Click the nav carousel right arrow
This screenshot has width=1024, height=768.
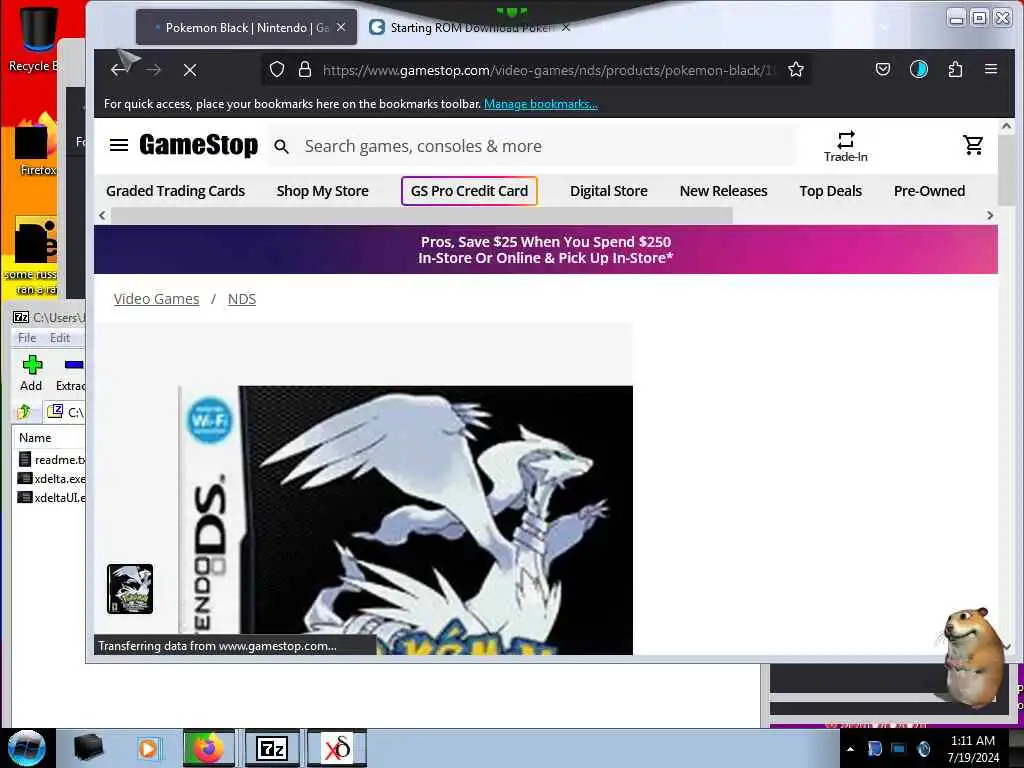990,216
